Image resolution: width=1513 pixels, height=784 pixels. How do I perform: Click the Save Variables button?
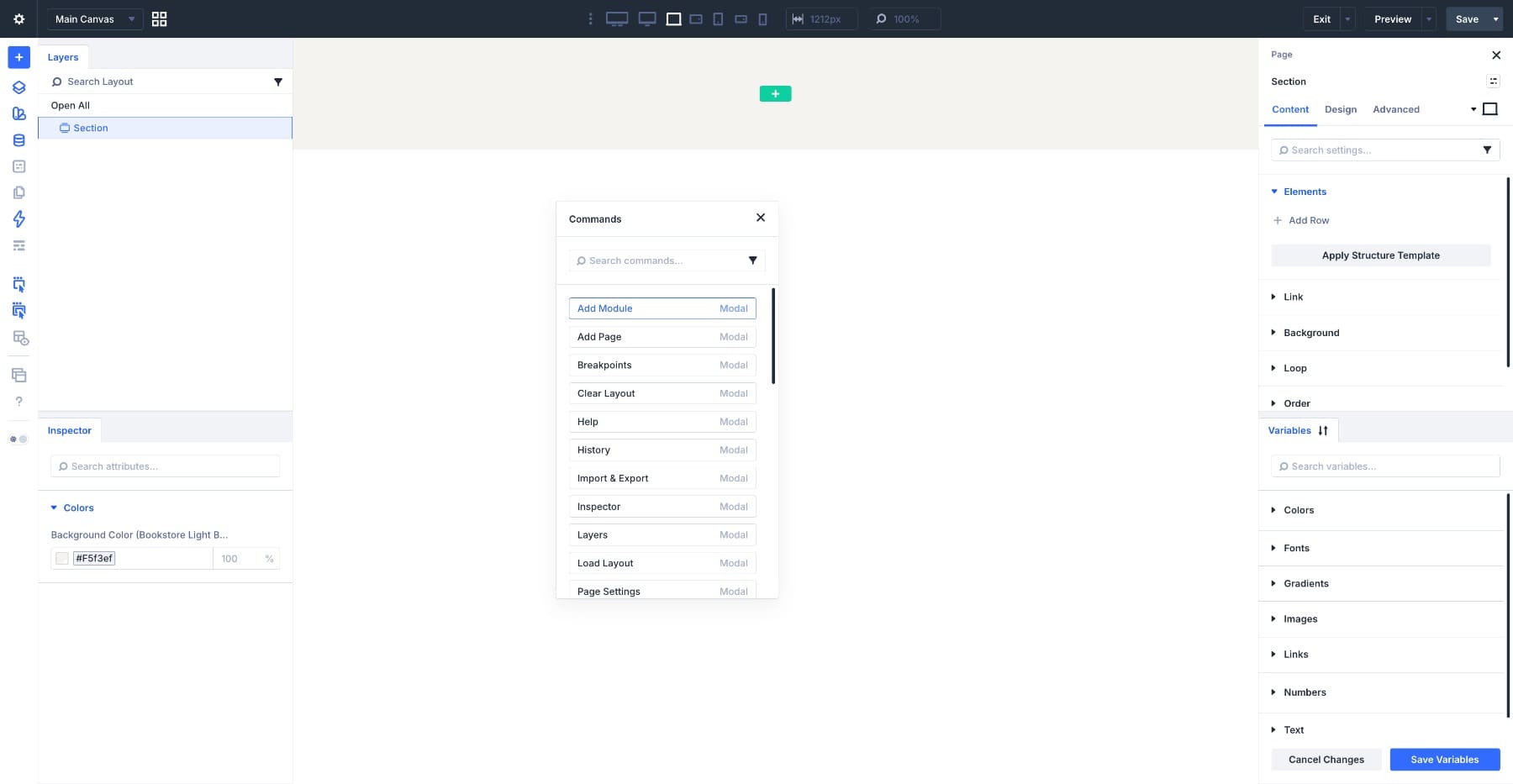(1444, 760)
